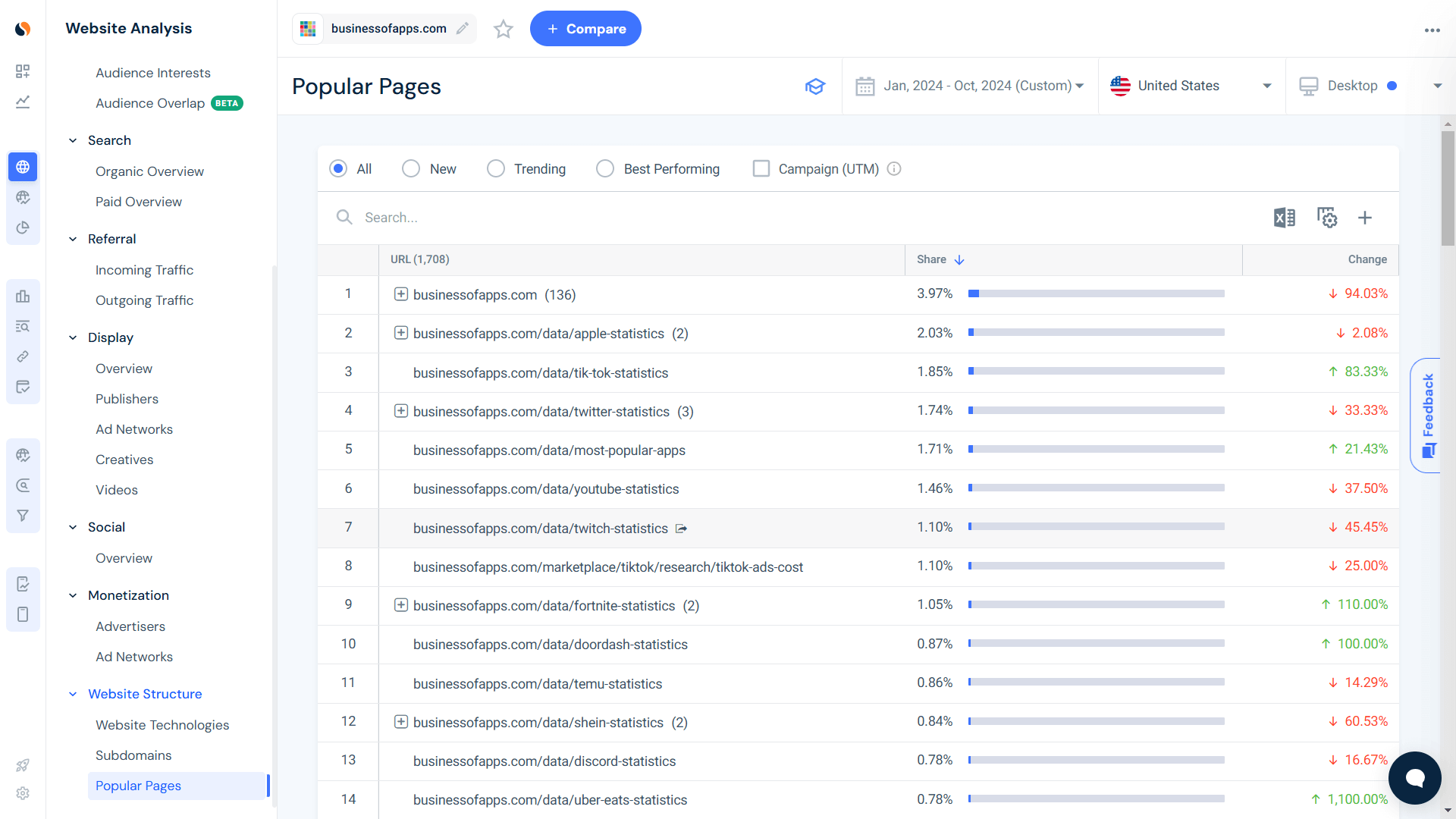Click the pie chart icon in the sidebar
The height and width of the screenshot is (819, 1456).
point(23,227)
